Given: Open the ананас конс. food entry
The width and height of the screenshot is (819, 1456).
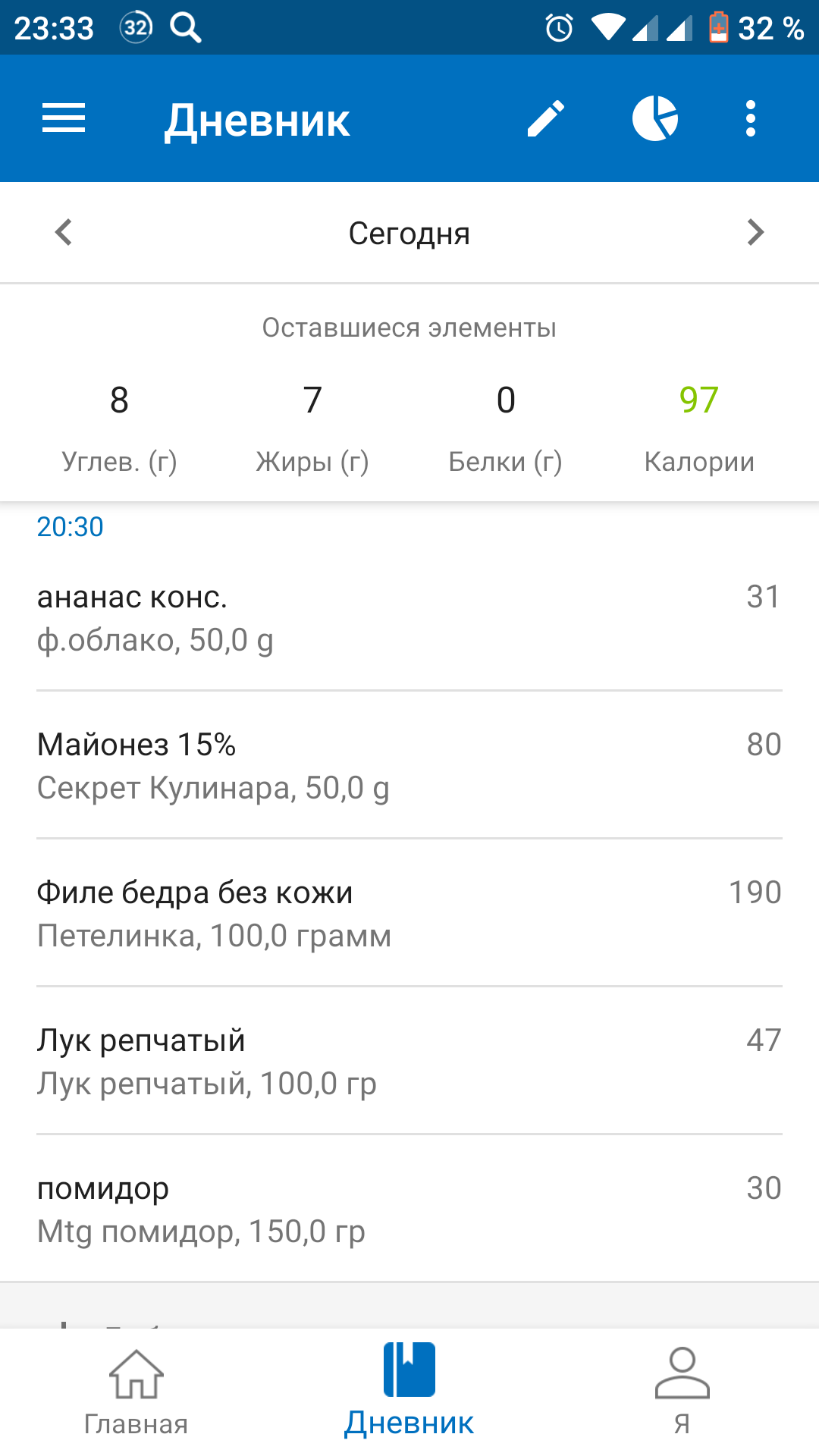Looking at the screenshot, I should click(x=409, y=618).
